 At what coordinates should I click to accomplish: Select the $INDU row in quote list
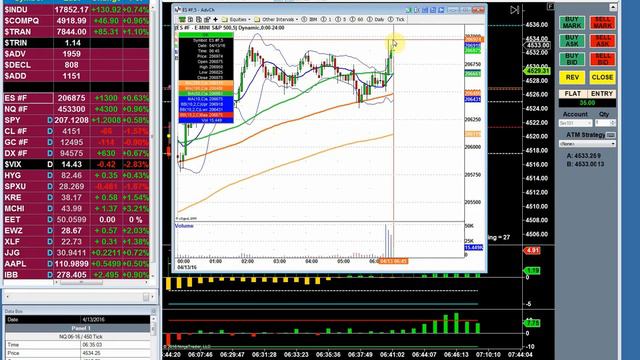tap(76, 9)
